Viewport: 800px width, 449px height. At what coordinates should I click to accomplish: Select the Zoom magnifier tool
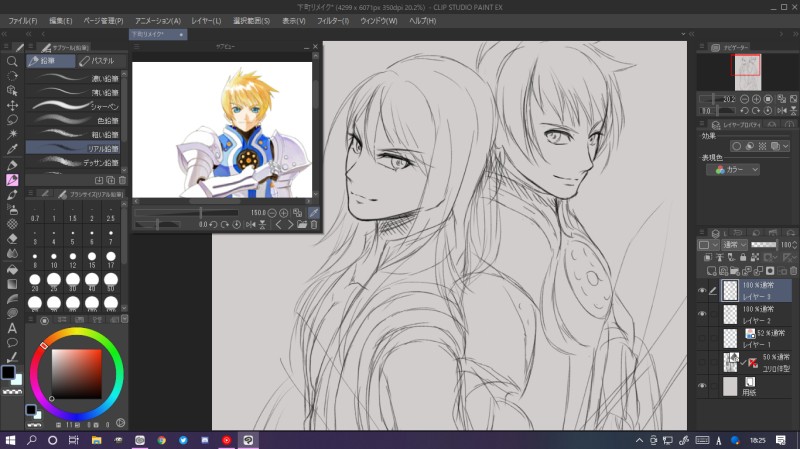(x=12, y=61)
